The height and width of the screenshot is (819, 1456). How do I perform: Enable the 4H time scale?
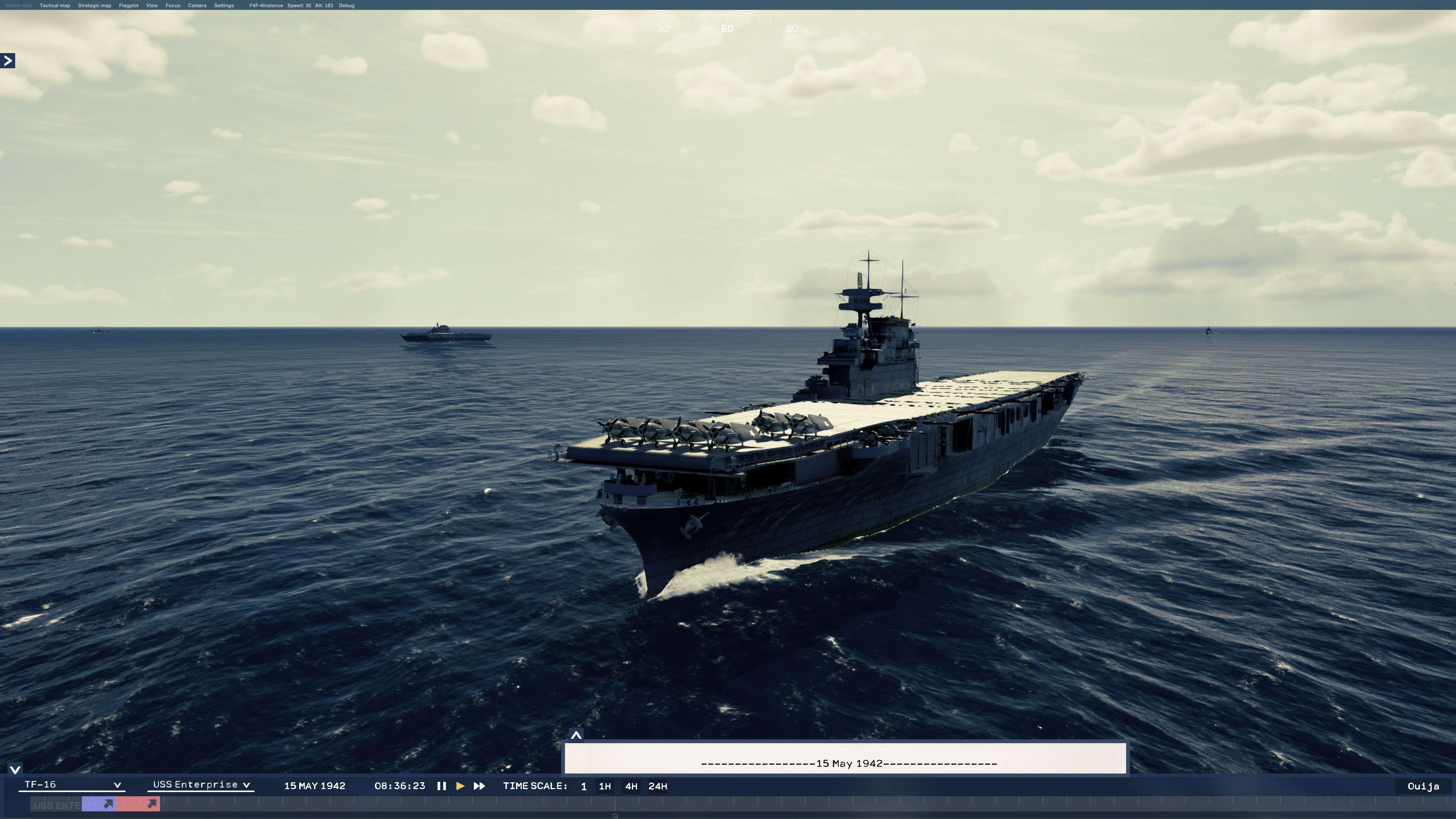pos(631,786)
